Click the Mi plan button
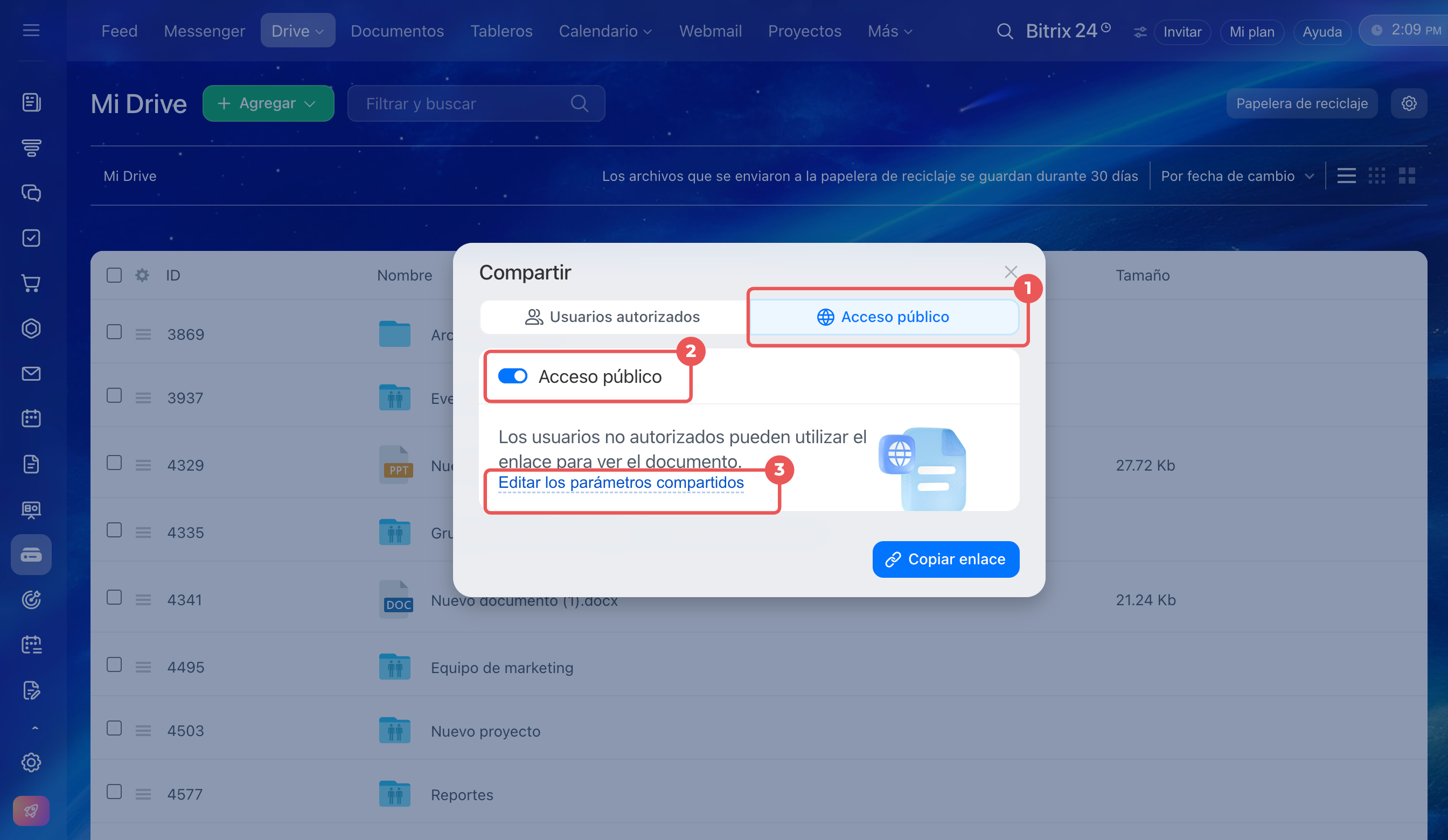This screenshot has width=1448, height=840. click(x=1251, y=32)
